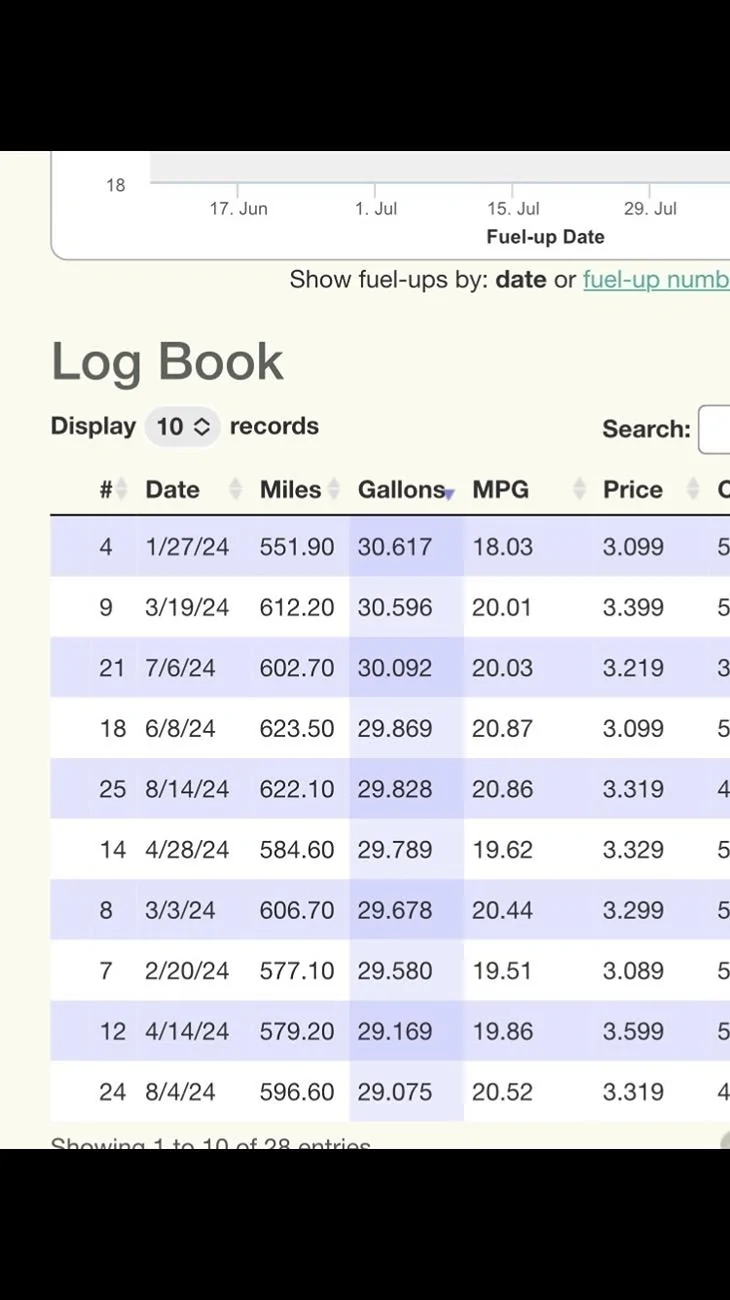Show fuel-ups by fuel-up number link
This screenshot has height=1300, width=730.
(655, 279)
